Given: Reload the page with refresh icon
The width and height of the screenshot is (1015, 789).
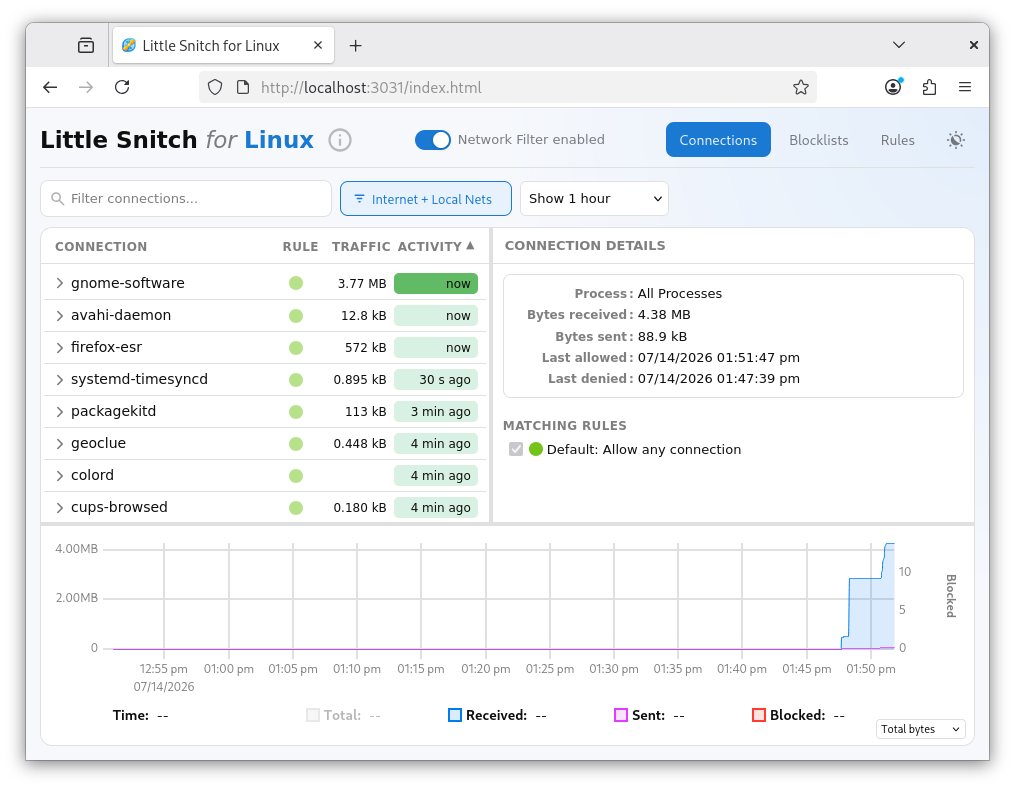Looking at the screenshot, I should click(x=122, y=87).
